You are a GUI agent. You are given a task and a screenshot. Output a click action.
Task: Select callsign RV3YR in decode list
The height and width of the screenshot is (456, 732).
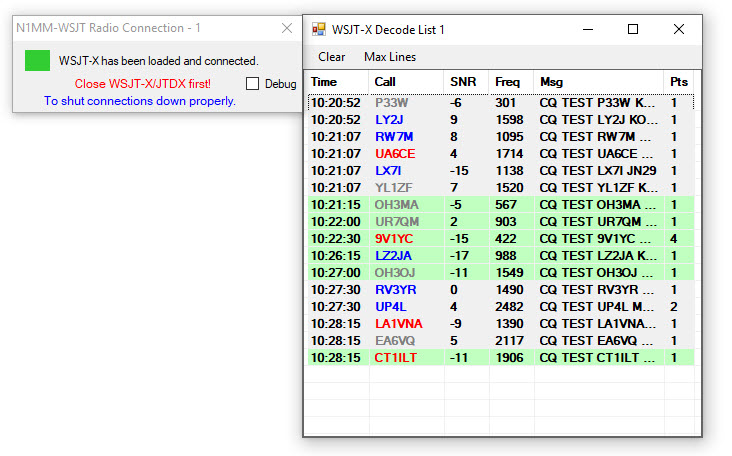395,290
